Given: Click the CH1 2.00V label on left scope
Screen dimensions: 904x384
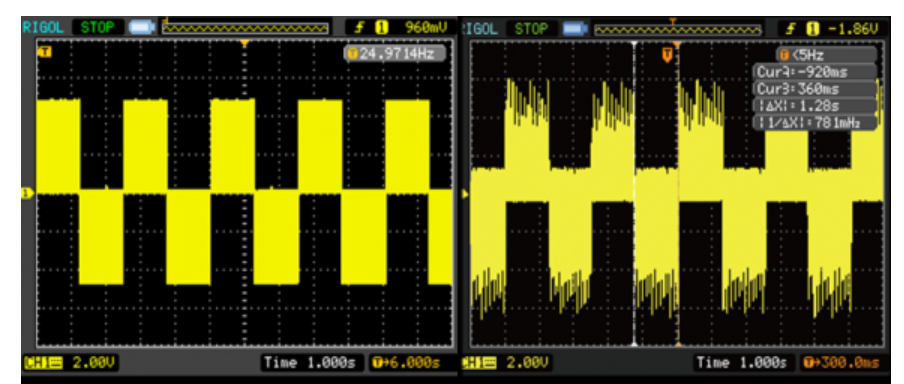Looking at the screenshot, I should (x=70, y=362).
